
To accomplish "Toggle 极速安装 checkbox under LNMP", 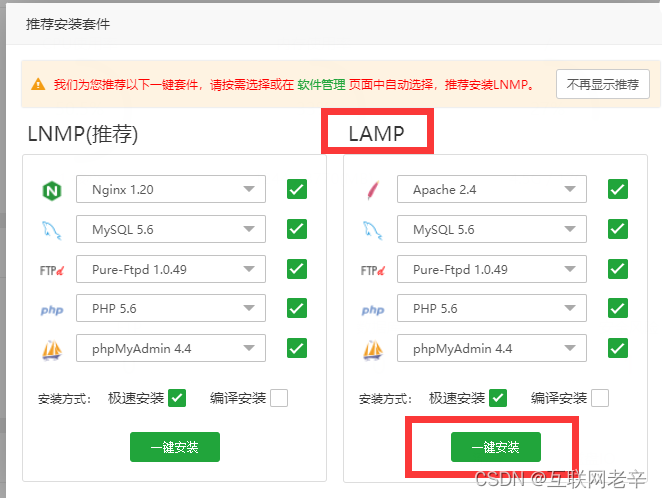I will coord(177,398).
